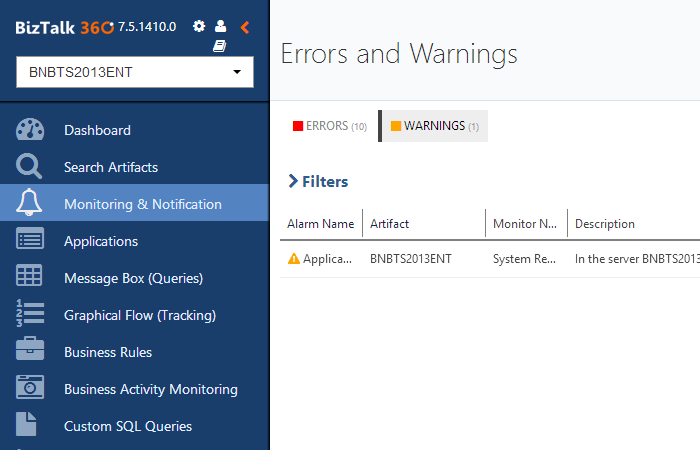Screen dimensions: 700x450
Task: Click the Business Rules briefcase icon
Action: click(x=30, y=352)
